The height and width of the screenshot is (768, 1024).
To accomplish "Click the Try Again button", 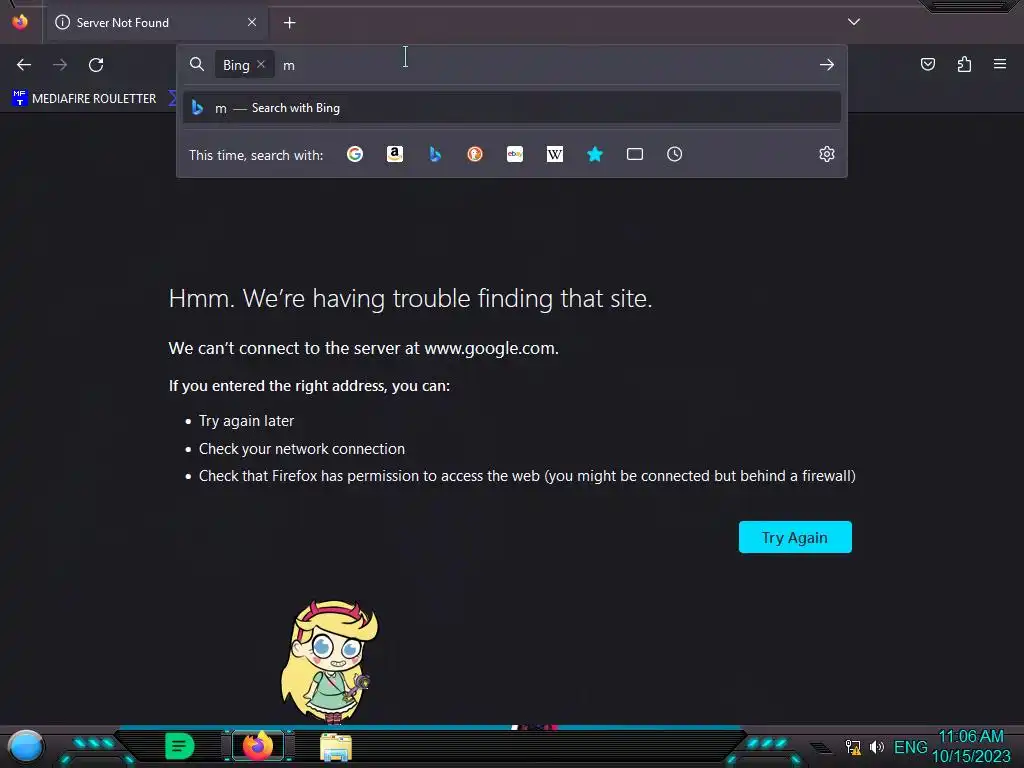I will tap(795, 537).
